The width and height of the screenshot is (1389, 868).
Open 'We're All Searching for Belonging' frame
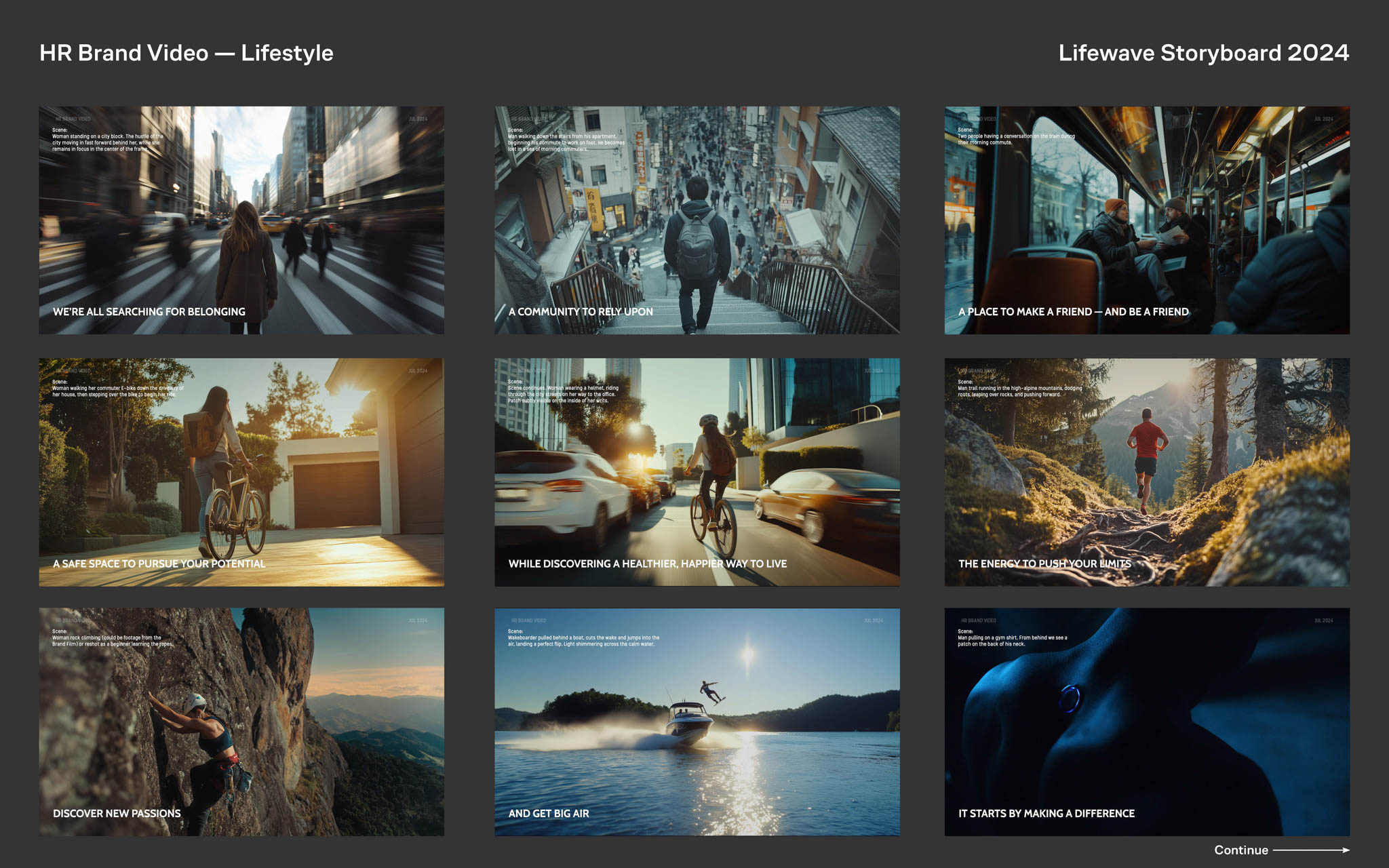(x=241, y=220)
